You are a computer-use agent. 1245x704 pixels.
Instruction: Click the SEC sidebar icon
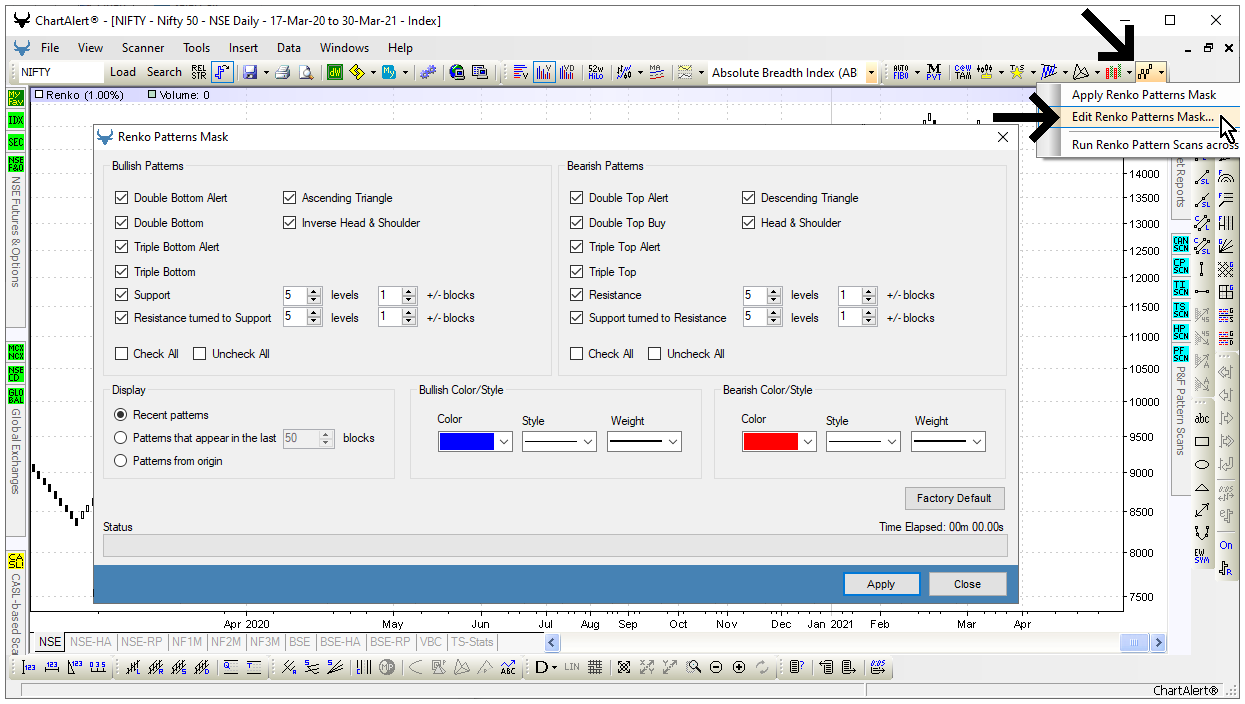(x=16, y=142)
